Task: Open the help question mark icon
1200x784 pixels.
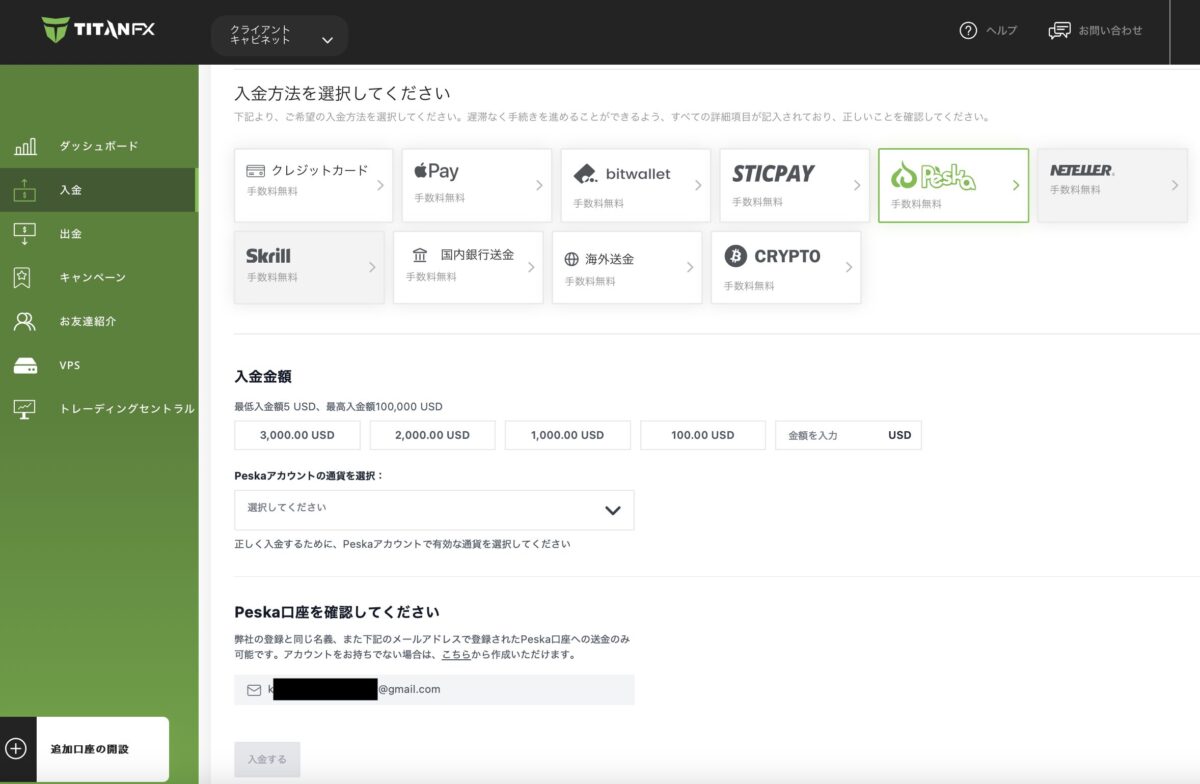Action: [x=967, y=31]
